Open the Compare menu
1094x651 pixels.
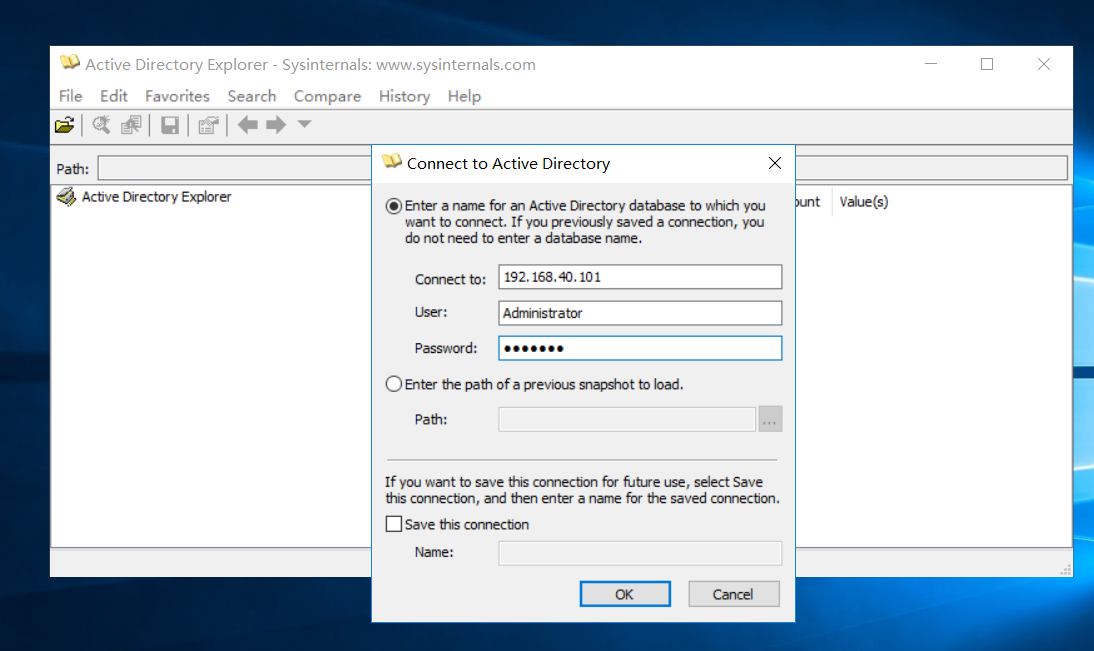(x=327, y=96)
